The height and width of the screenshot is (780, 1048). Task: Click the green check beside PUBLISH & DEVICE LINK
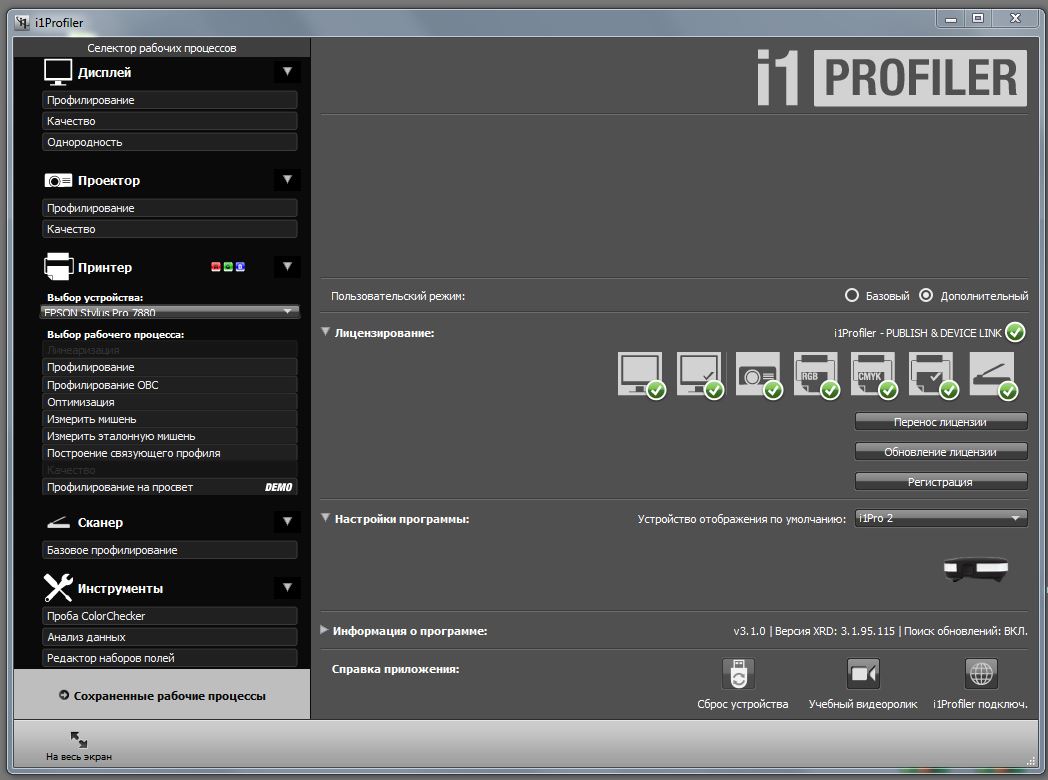pyautogui.click(x=1015, y=332)
